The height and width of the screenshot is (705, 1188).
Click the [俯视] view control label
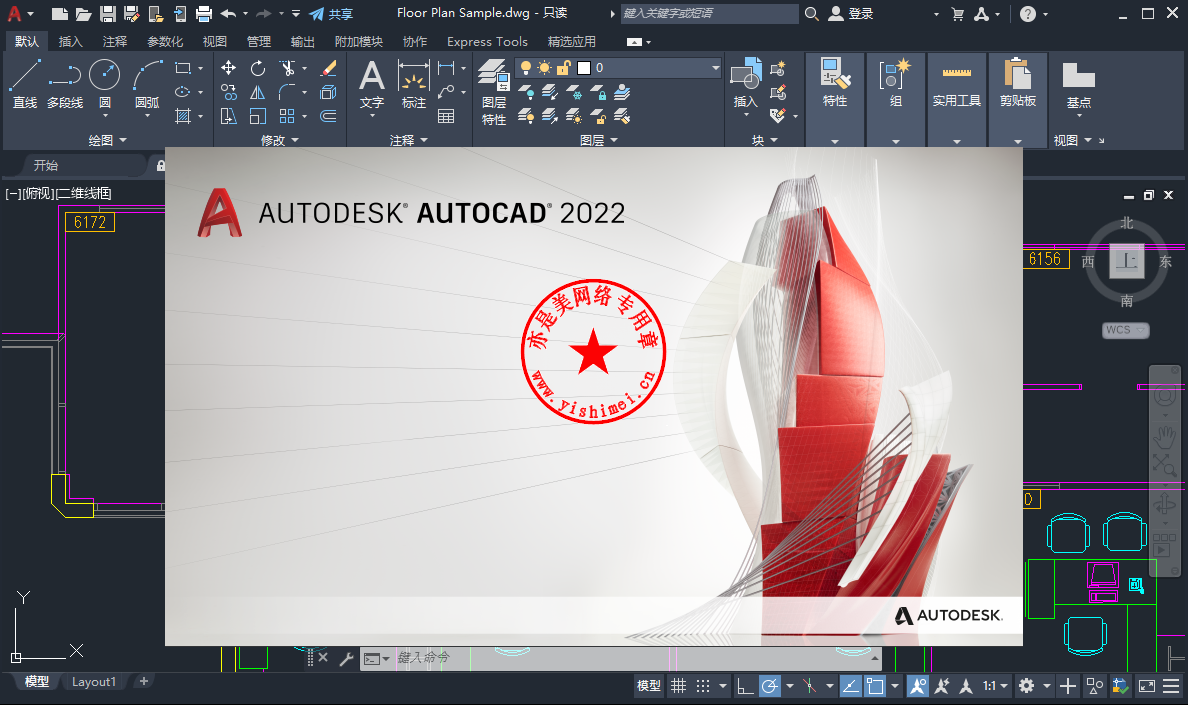click(x=39, y=193)
